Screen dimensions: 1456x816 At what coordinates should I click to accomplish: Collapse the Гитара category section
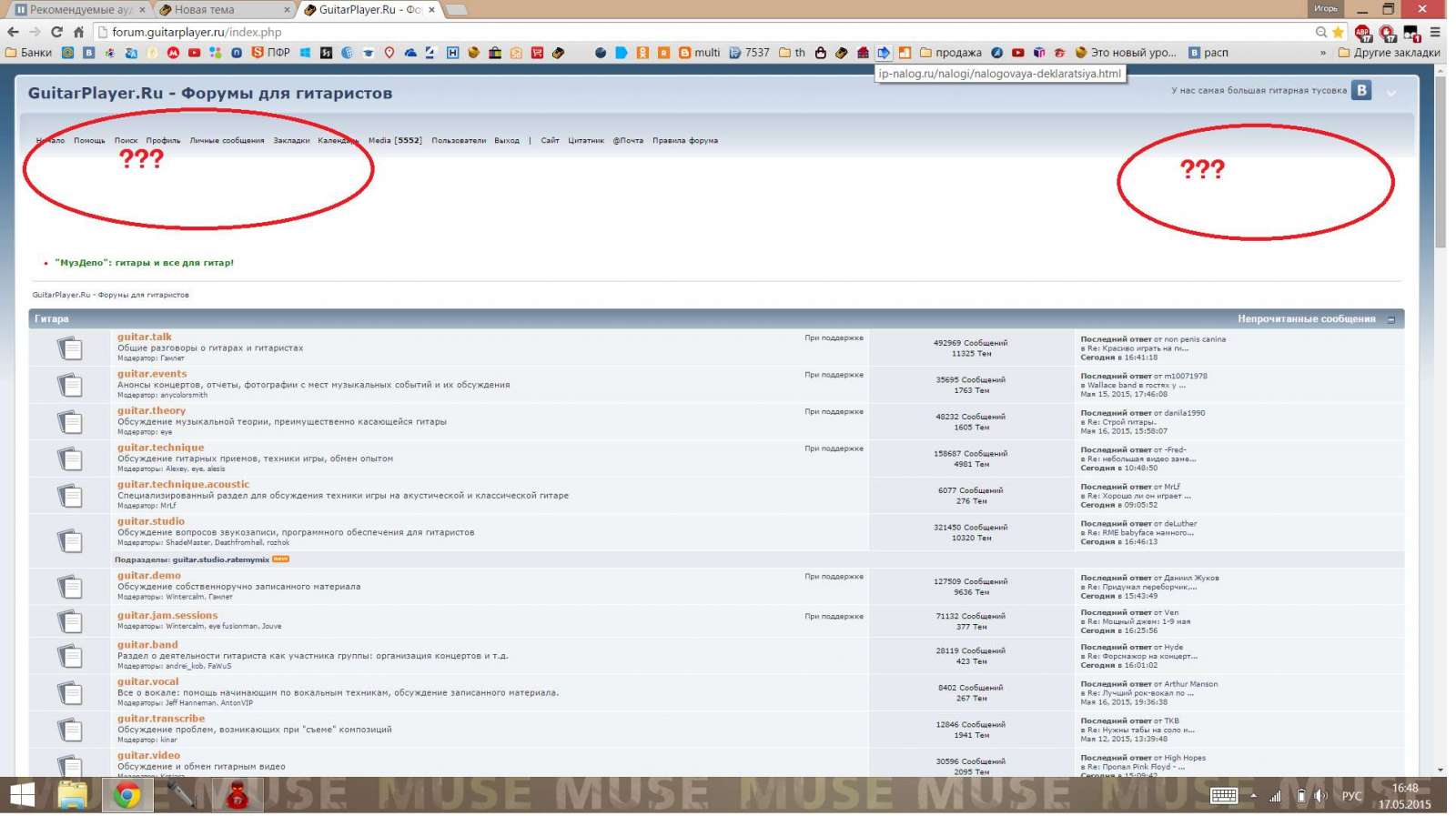(1390, 319)
